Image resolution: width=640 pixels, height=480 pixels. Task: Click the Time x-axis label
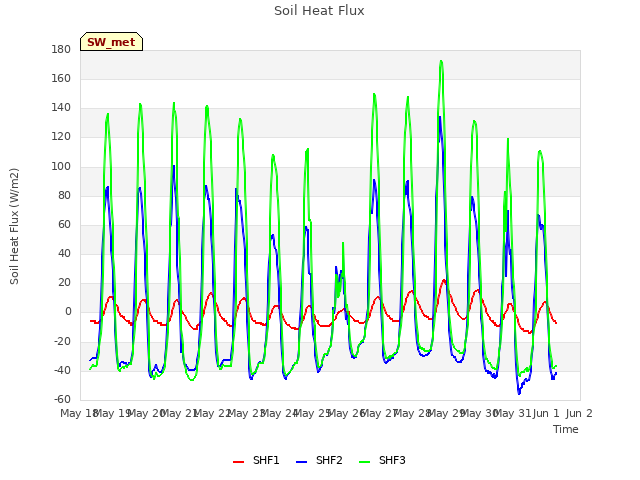566,429
